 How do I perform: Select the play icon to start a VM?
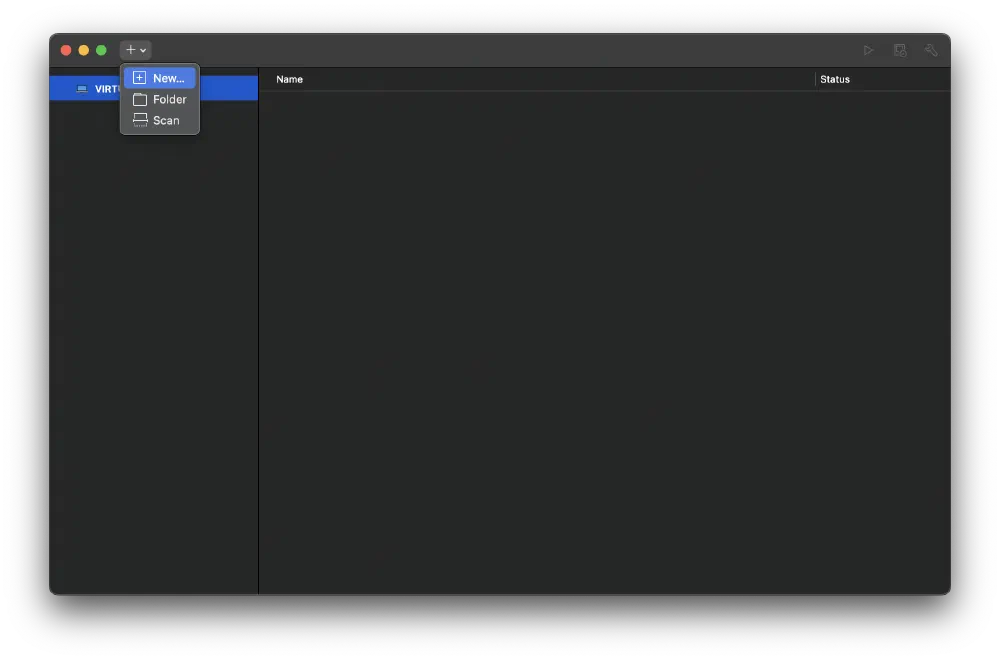(868, 49)
